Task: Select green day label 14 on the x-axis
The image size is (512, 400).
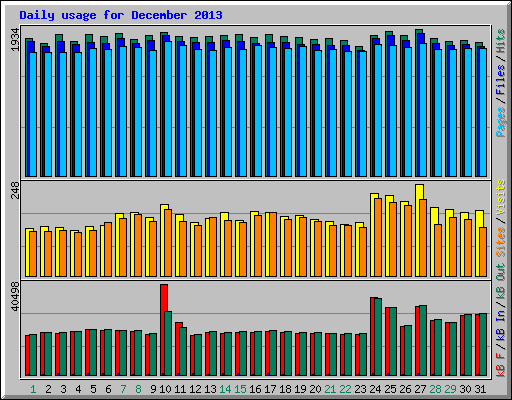Action: (x=225, y=389)
